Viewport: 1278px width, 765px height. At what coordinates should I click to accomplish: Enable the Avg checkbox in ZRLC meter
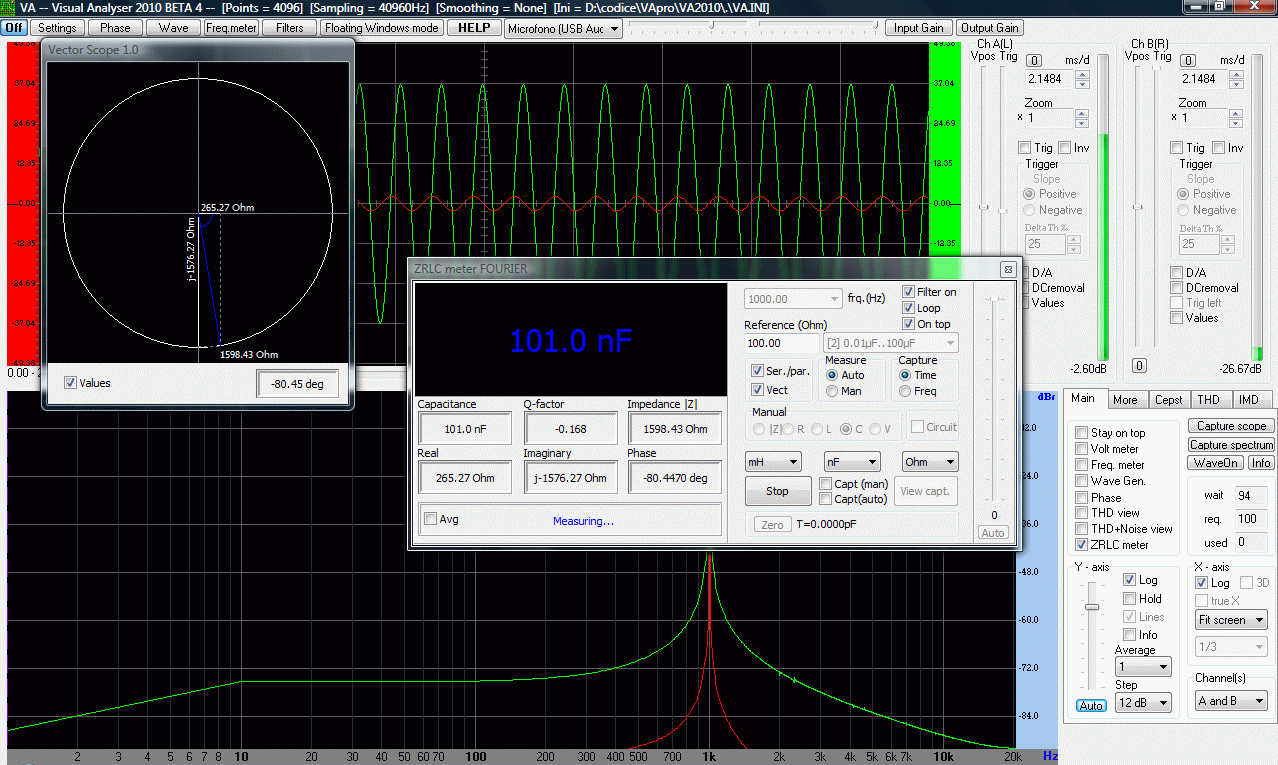[x=431, y=519]
